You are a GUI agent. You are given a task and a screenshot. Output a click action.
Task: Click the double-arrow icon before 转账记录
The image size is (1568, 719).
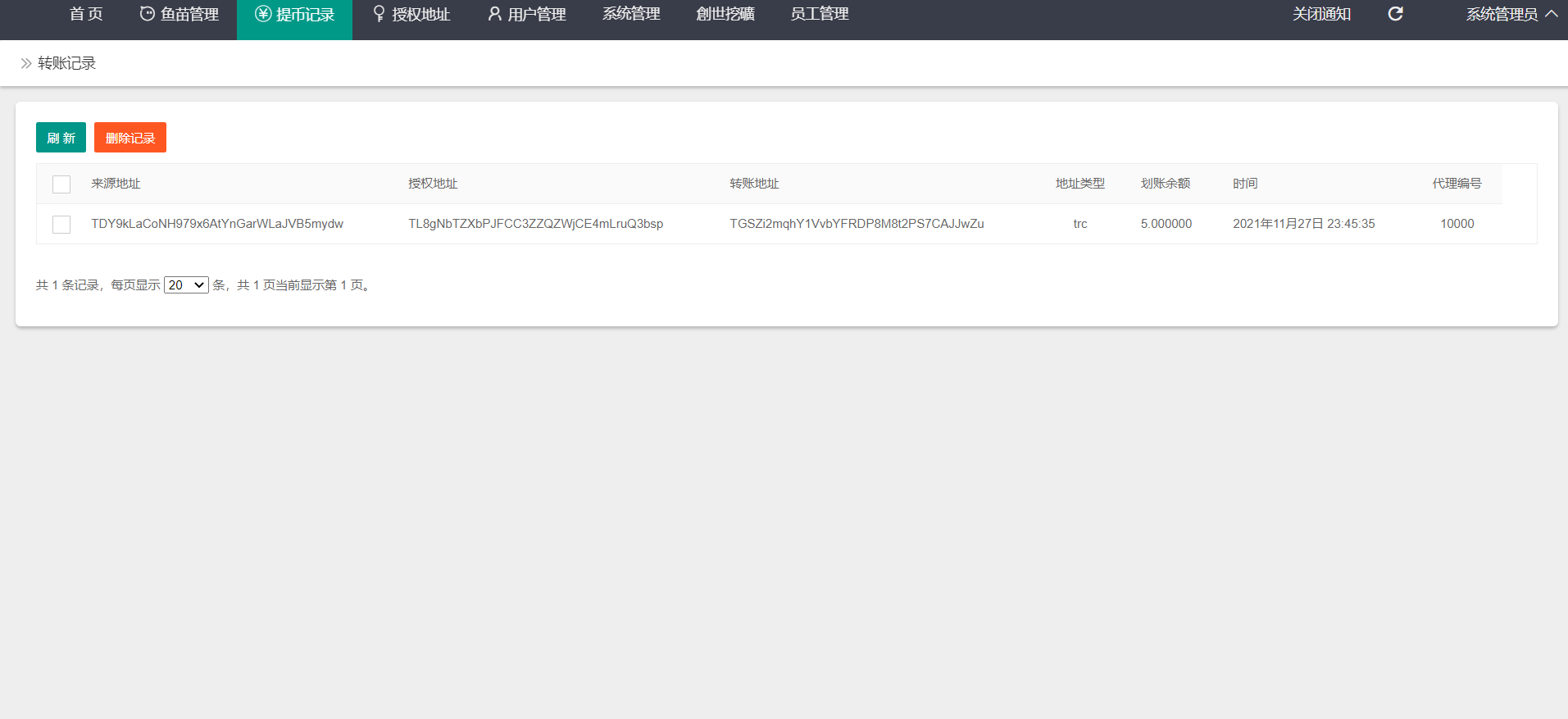[26, 63]
